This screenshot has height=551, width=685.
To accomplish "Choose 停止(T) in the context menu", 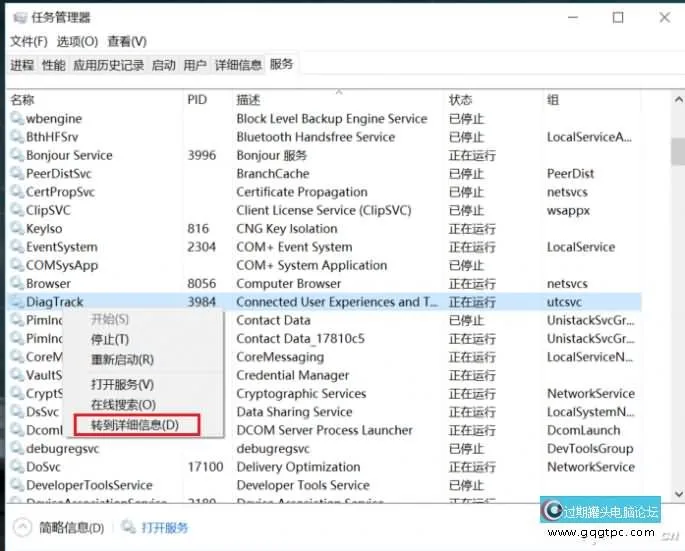I will (x=110, y=340).
